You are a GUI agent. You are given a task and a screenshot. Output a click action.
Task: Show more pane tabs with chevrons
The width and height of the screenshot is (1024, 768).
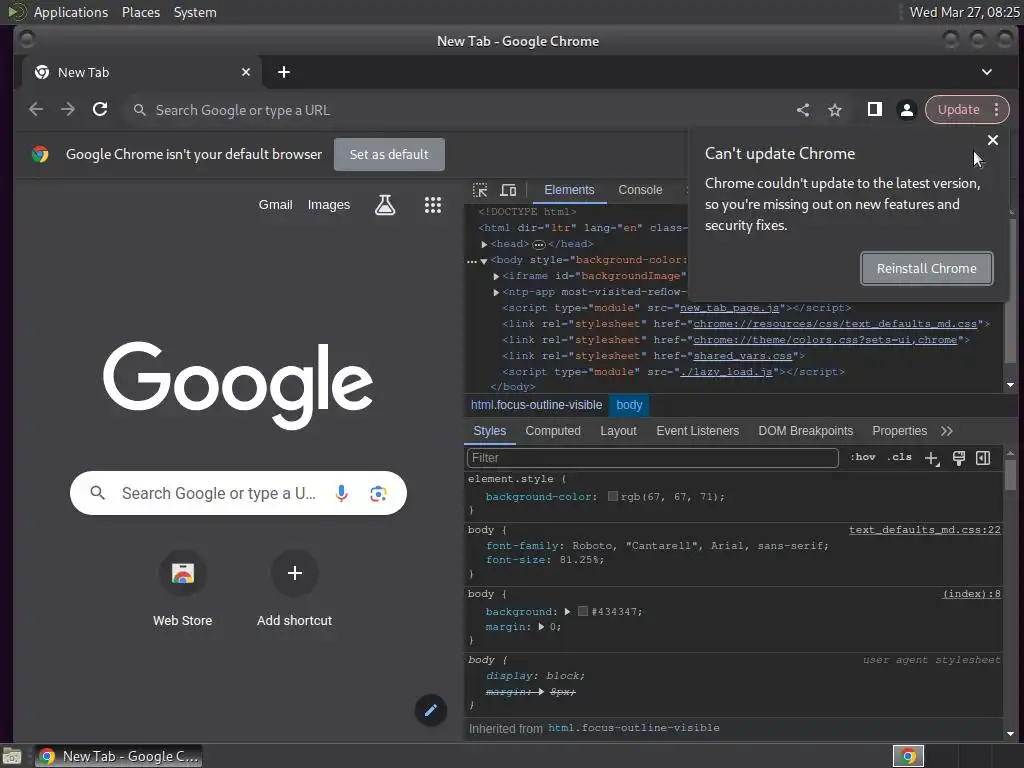(x=947, y=431)
